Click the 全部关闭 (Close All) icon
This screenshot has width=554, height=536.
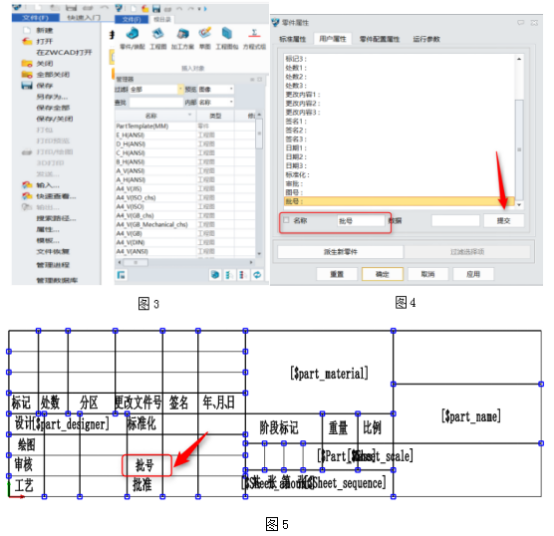pos(27,75)
